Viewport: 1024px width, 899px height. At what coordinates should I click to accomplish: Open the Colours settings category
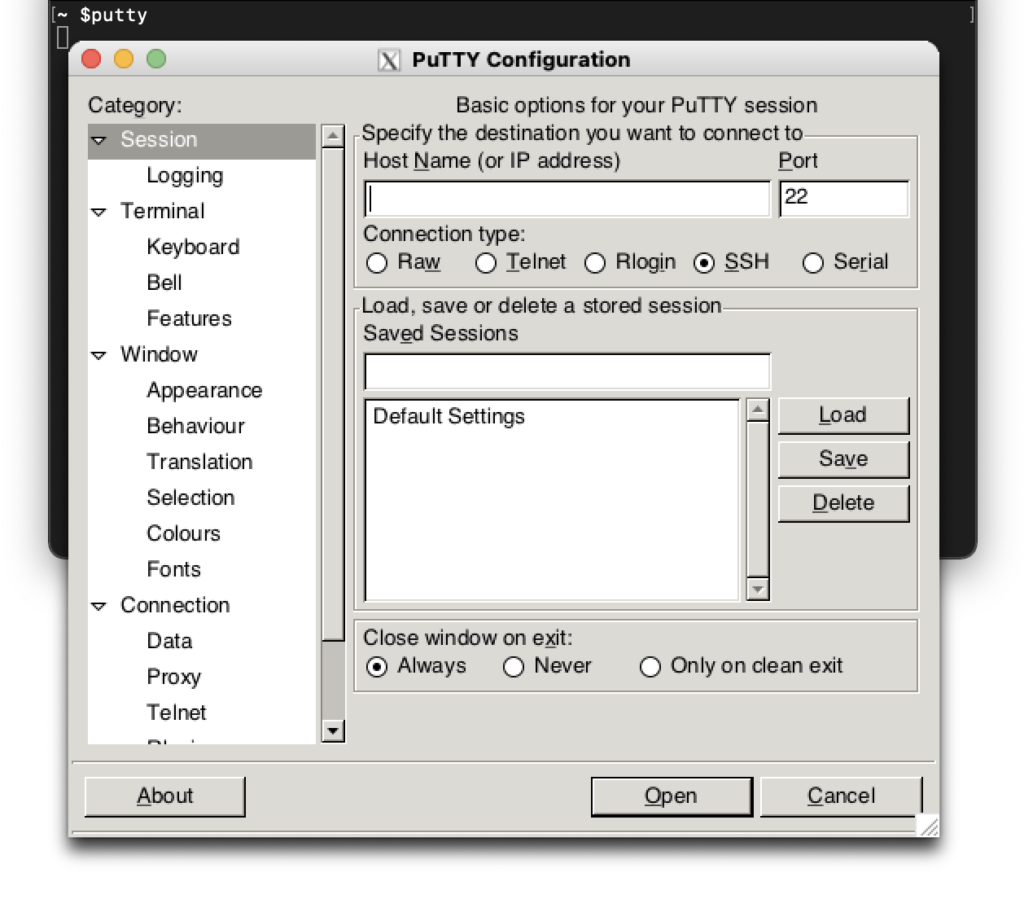(184, 533)
